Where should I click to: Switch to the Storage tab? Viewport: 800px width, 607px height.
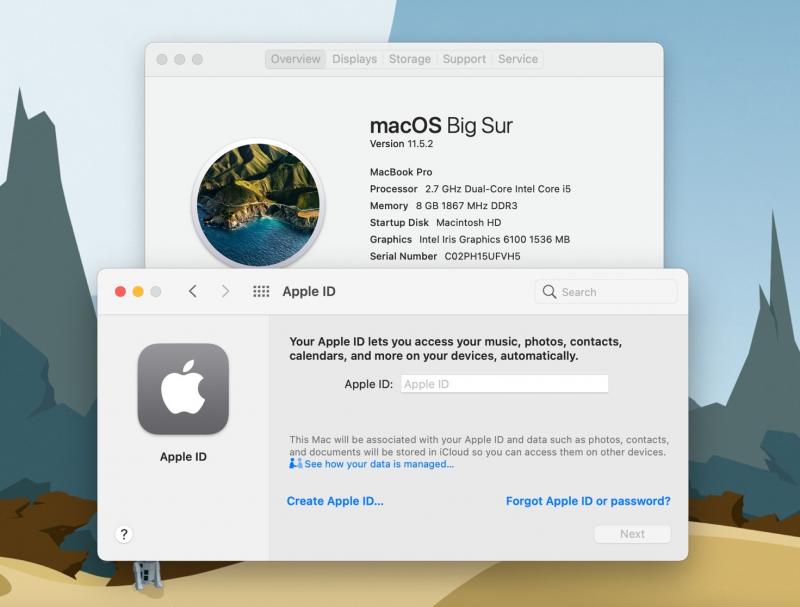point(410,59)
